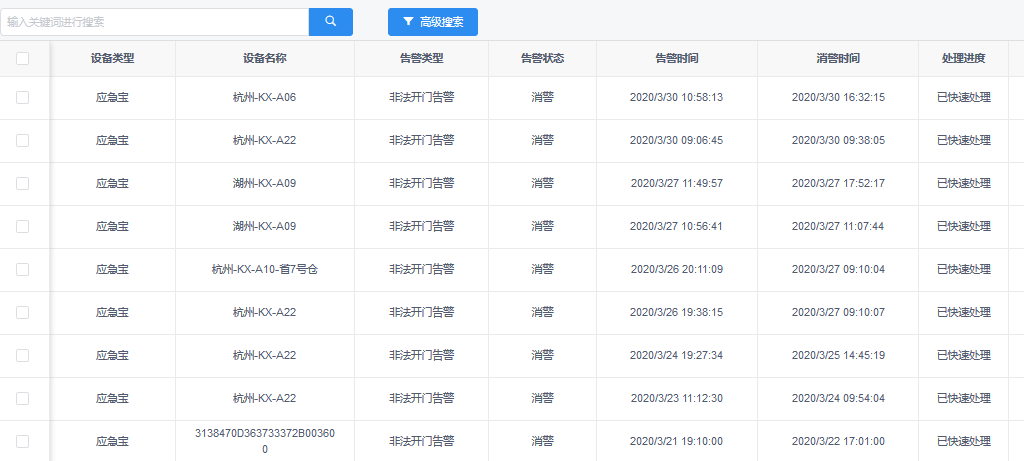Image resolution: width=1024 pixels, height=461 pixels.
Task: Click the 处理进度 column header
Action: click(963, 59)
